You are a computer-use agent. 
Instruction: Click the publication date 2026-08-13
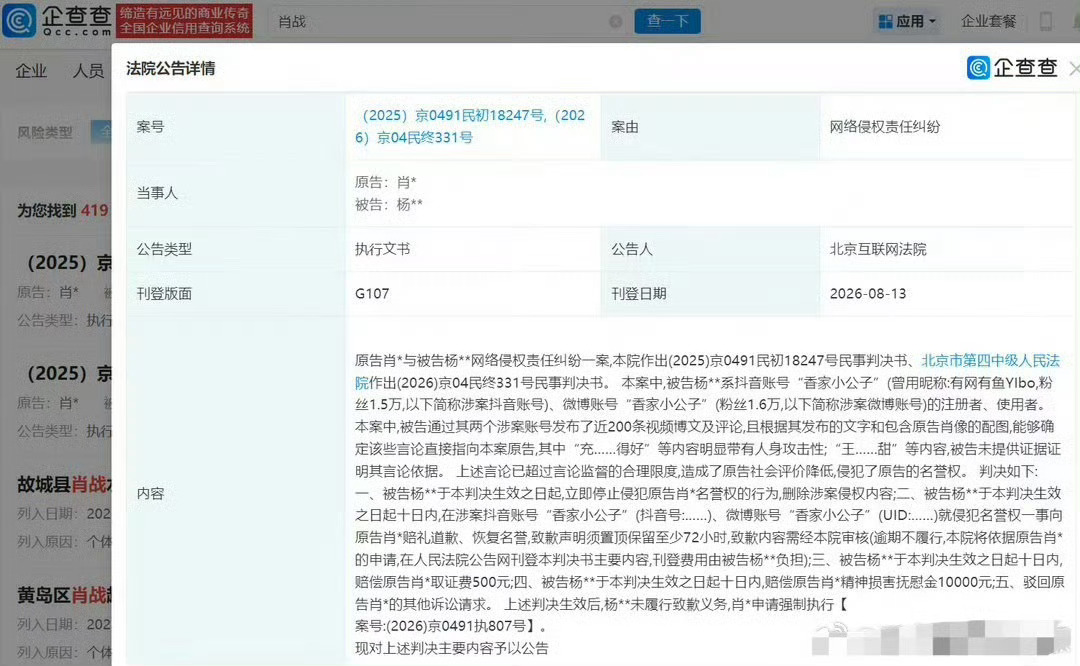click(x=867, y=293)
